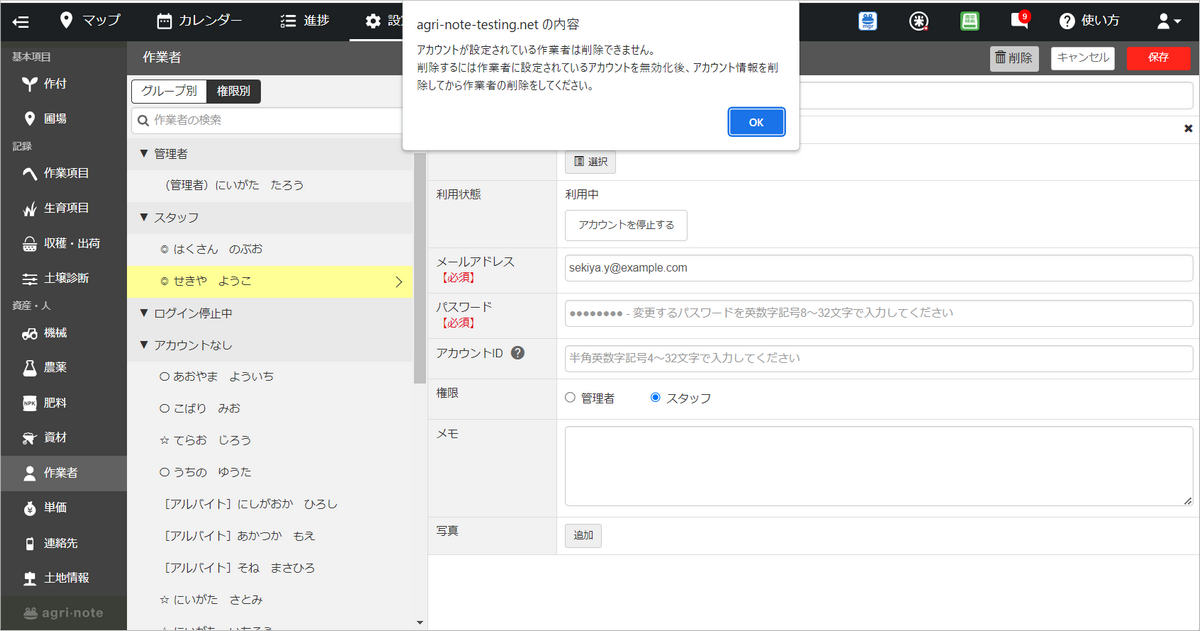Click the 削除 delete button
The image size is (1200, 631).
coord(1014,58)
